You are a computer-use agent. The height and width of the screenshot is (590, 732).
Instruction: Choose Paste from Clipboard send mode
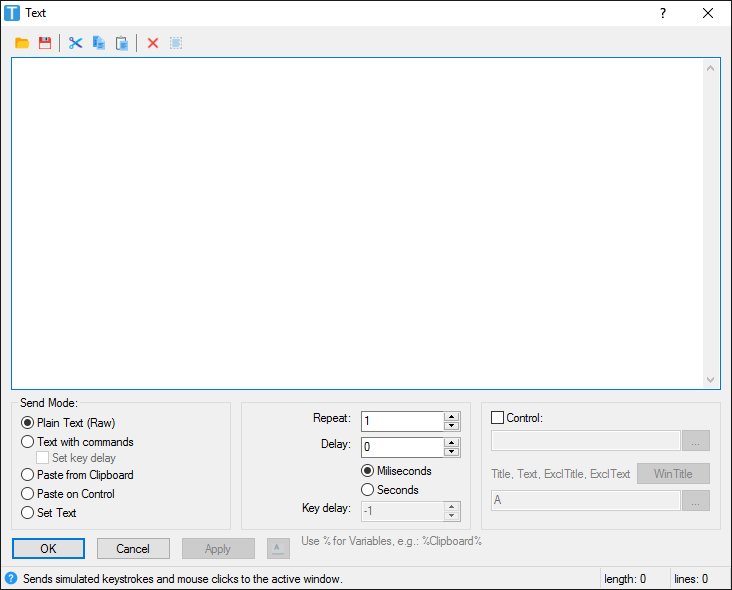click(x=28, y=475)
